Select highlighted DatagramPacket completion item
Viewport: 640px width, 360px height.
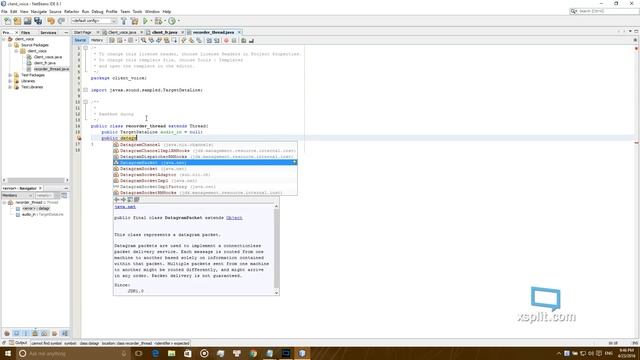(x=205, y=162)
